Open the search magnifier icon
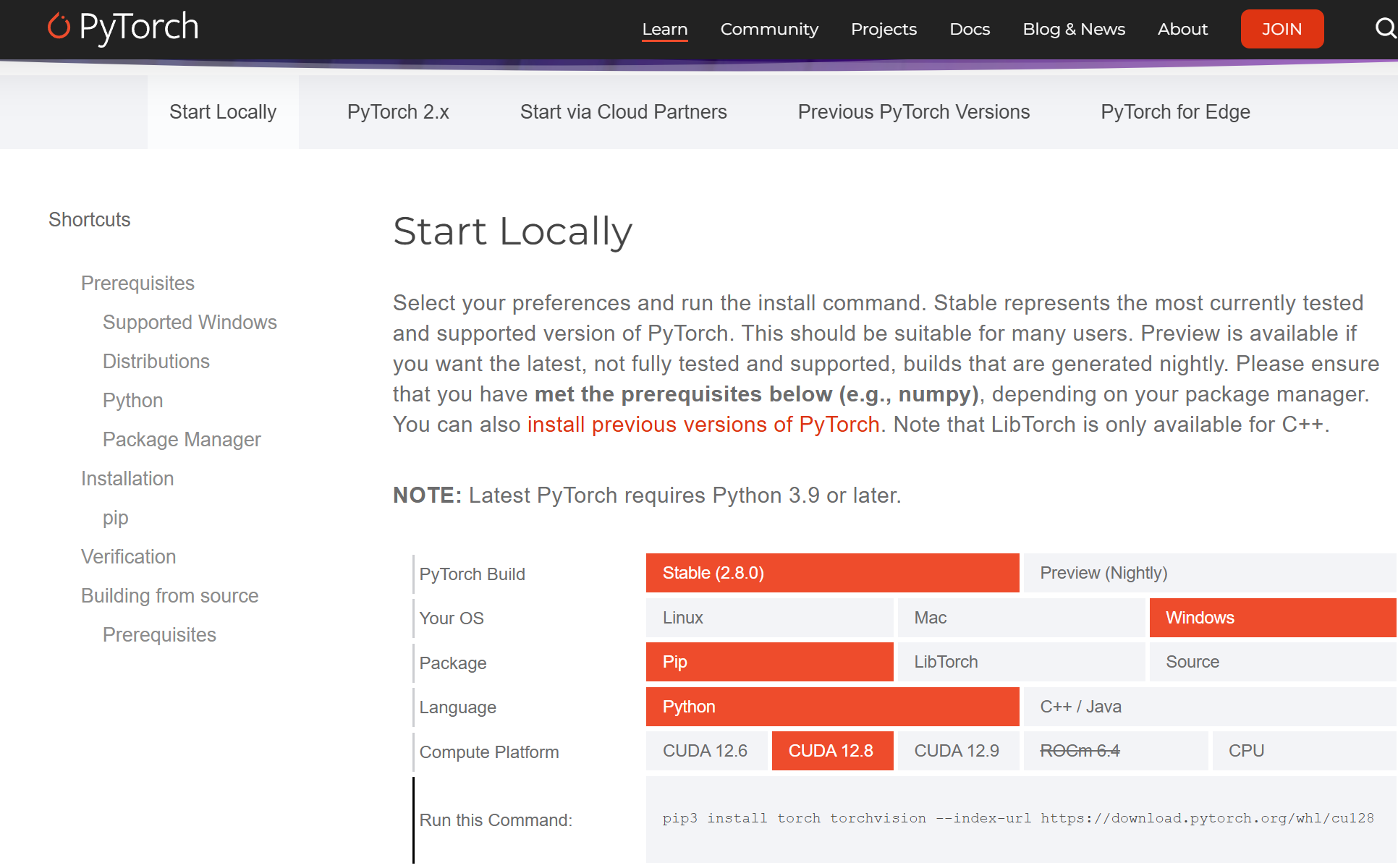This screenshot has width=1398, height=868. click(1384, 29)
